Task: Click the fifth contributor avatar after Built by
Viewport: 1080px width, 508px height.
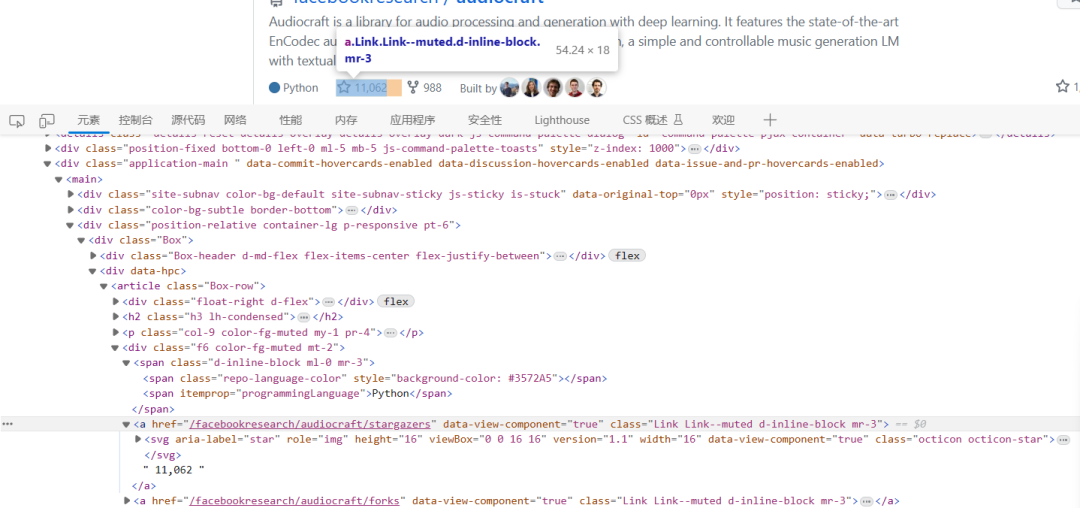Action: coord(597,87)
